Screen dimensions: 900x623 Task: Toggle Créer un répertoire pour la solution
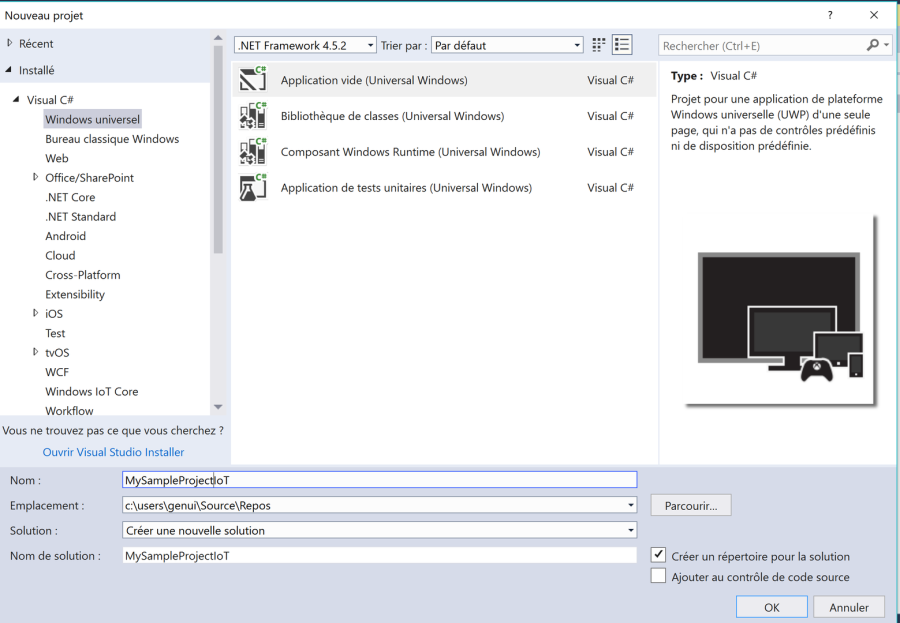tap(658, 555)
